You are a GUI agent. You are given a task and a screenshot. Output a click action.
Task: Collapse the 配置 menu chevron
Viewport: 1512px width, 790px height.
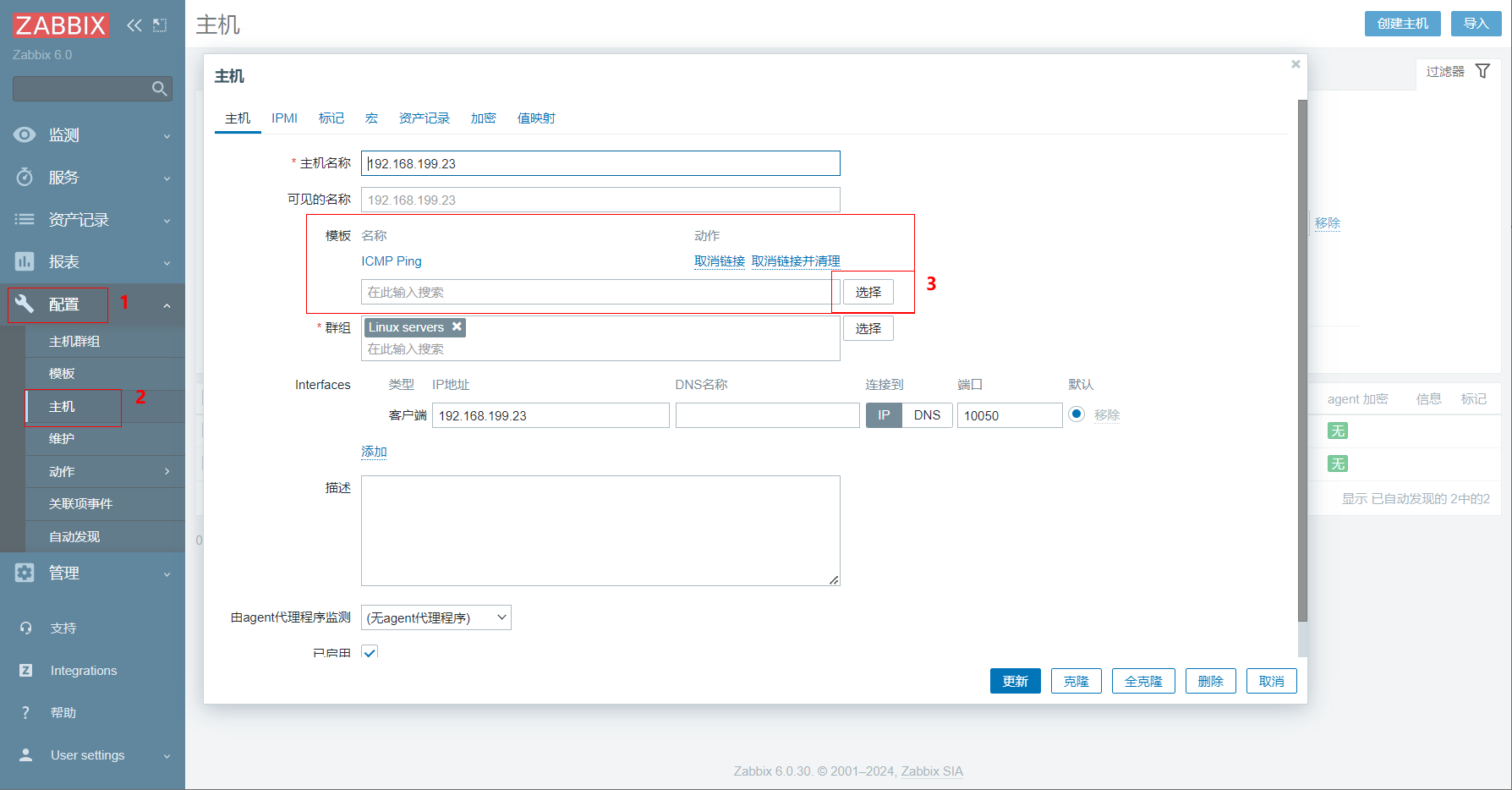click(167, 305)
